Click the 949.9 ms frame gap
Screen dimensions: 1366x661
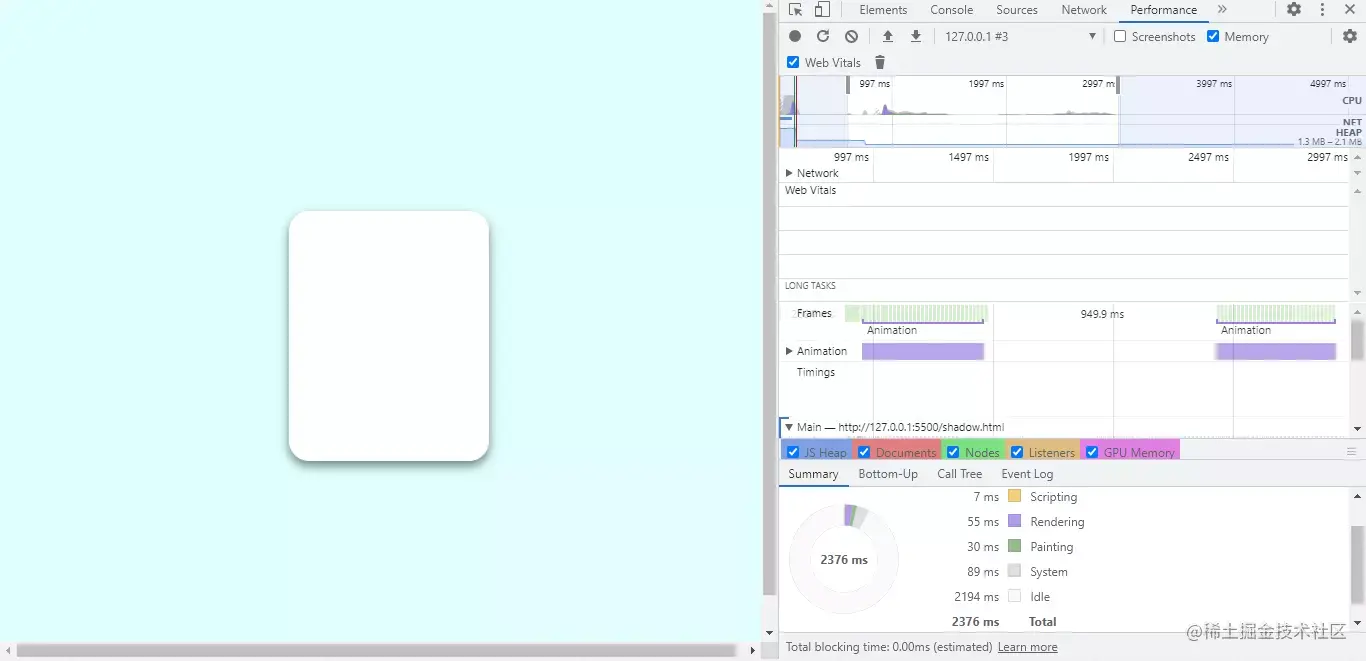[1102, 314]
